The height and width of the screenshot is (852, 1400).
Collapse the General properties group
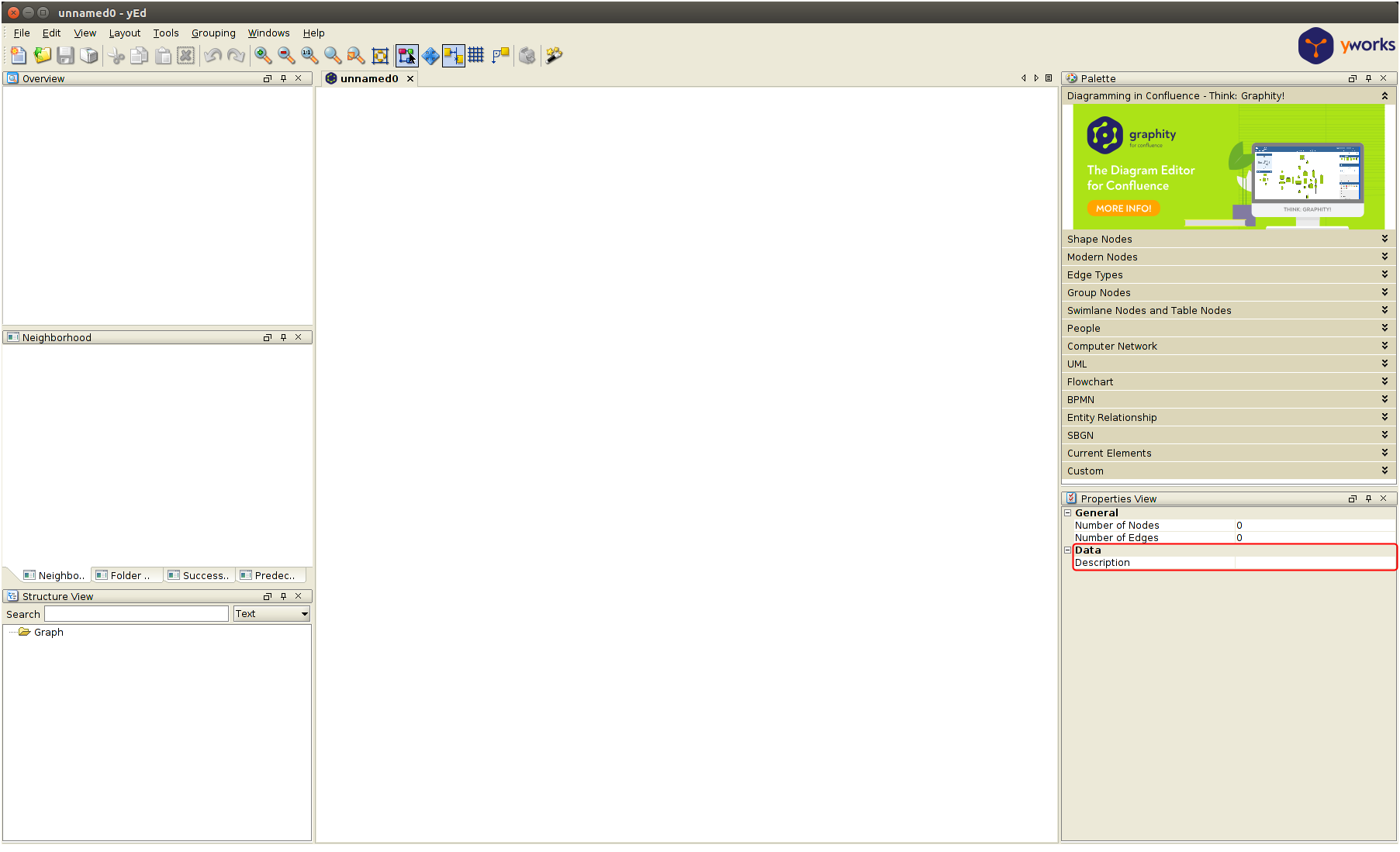pos(1067,512)
